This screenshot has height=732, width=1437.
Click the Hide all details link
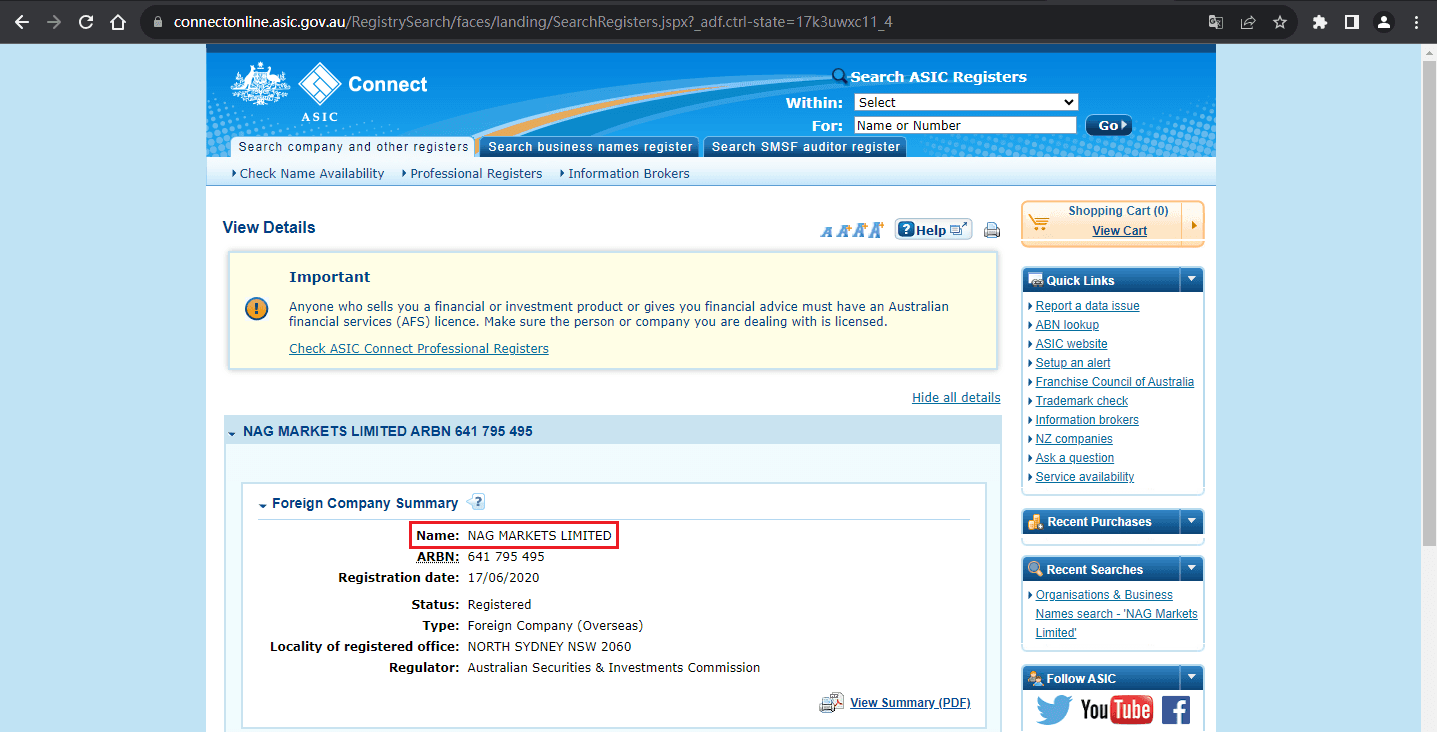(956, 398)
